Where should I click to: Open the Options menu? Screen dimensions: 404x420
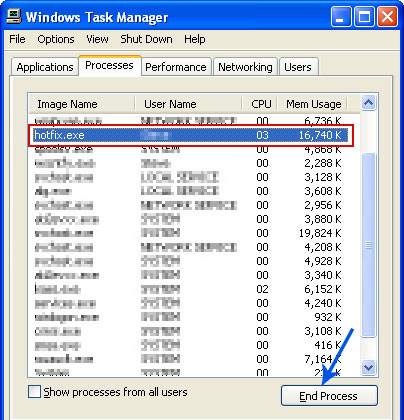click(x=56, y=39)
